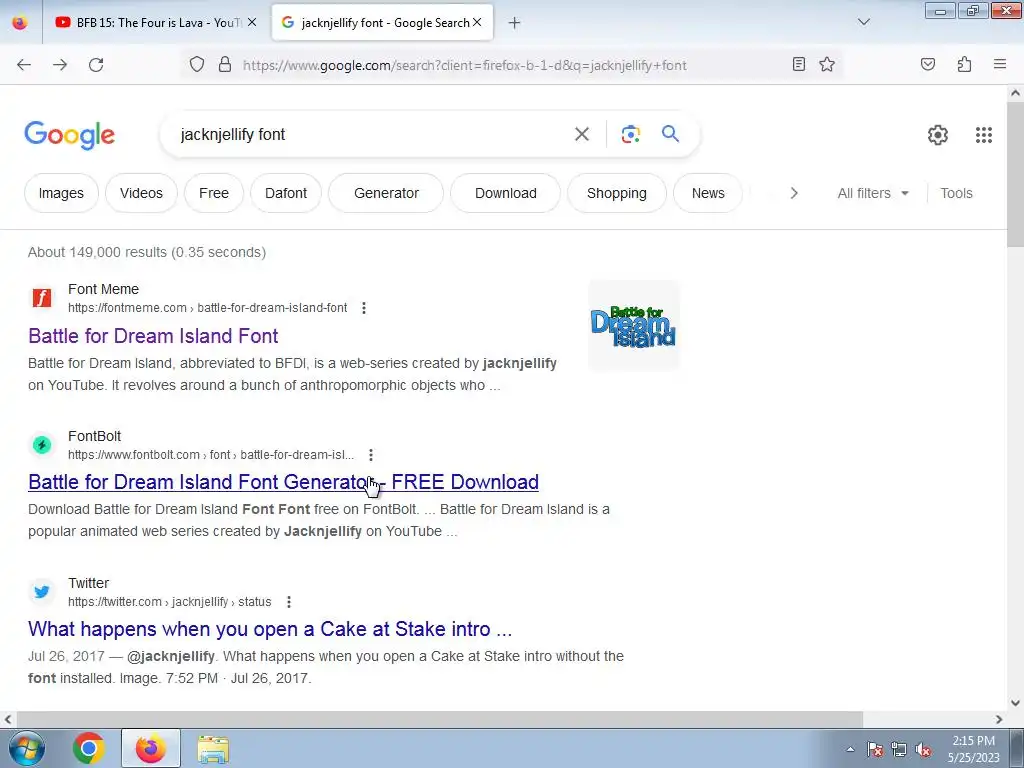The image size is (1024, 768).
Task: Expand the All filters dropdown
Action: [873, 193]
